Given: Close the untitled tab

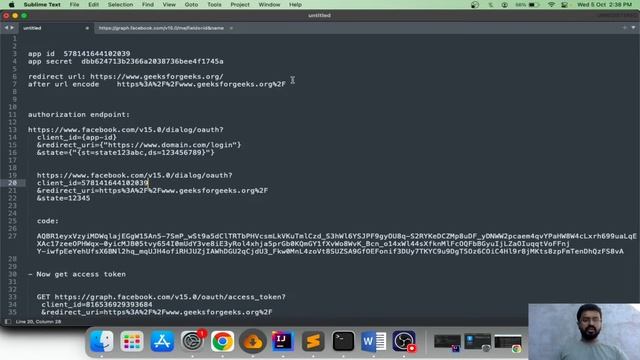Looking at the screenshot, I should click(87, 28).
